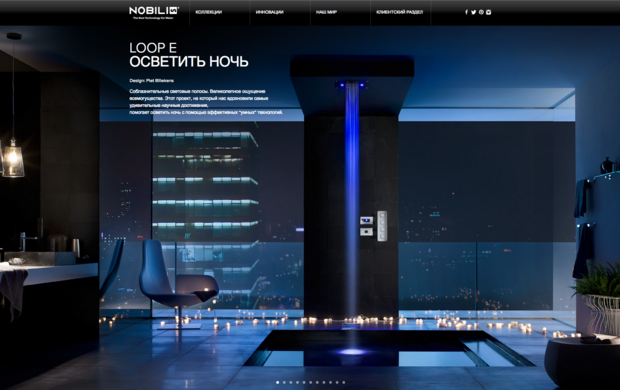Select the second-to-last slideshow dot
Image resolution: width=620 pixels, height=390 pixels.
337,382
